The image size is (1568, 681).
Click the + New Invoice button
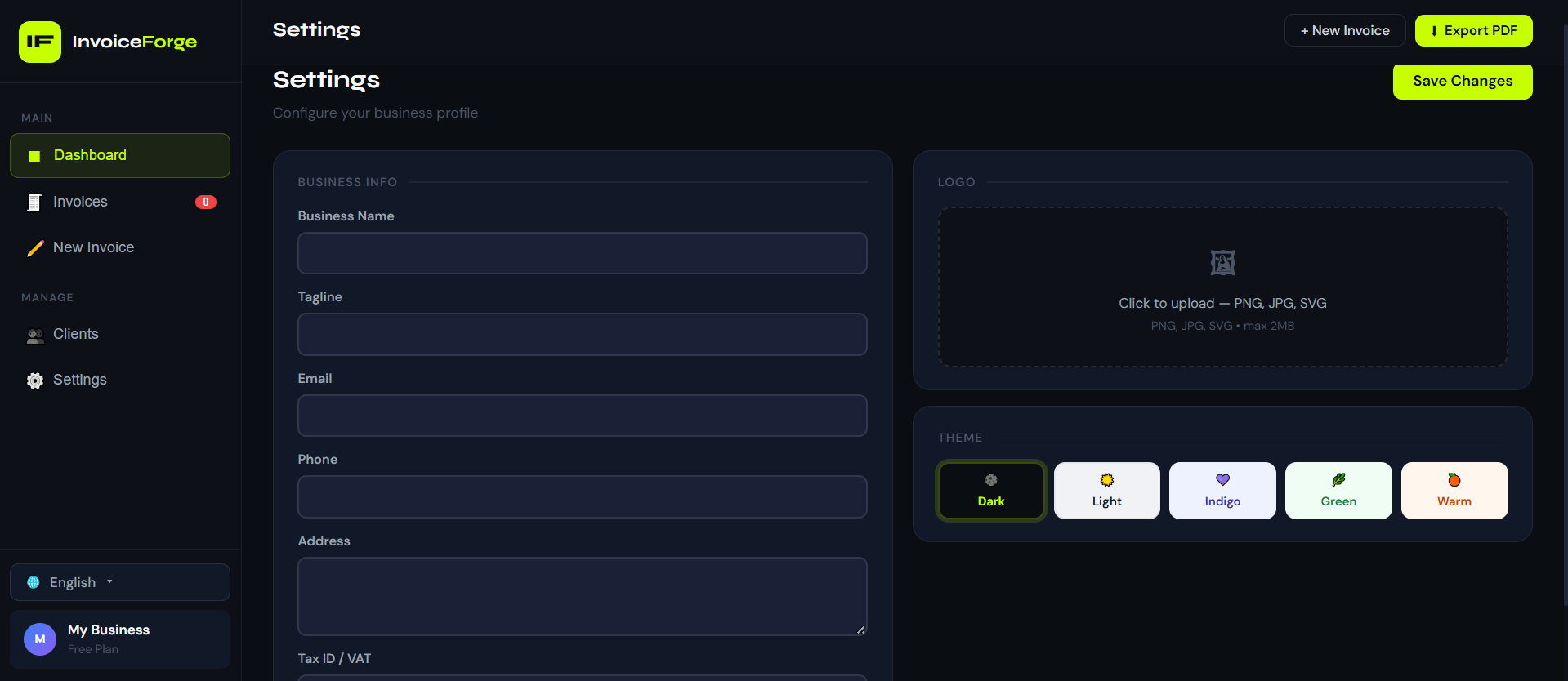point(1345,30)
